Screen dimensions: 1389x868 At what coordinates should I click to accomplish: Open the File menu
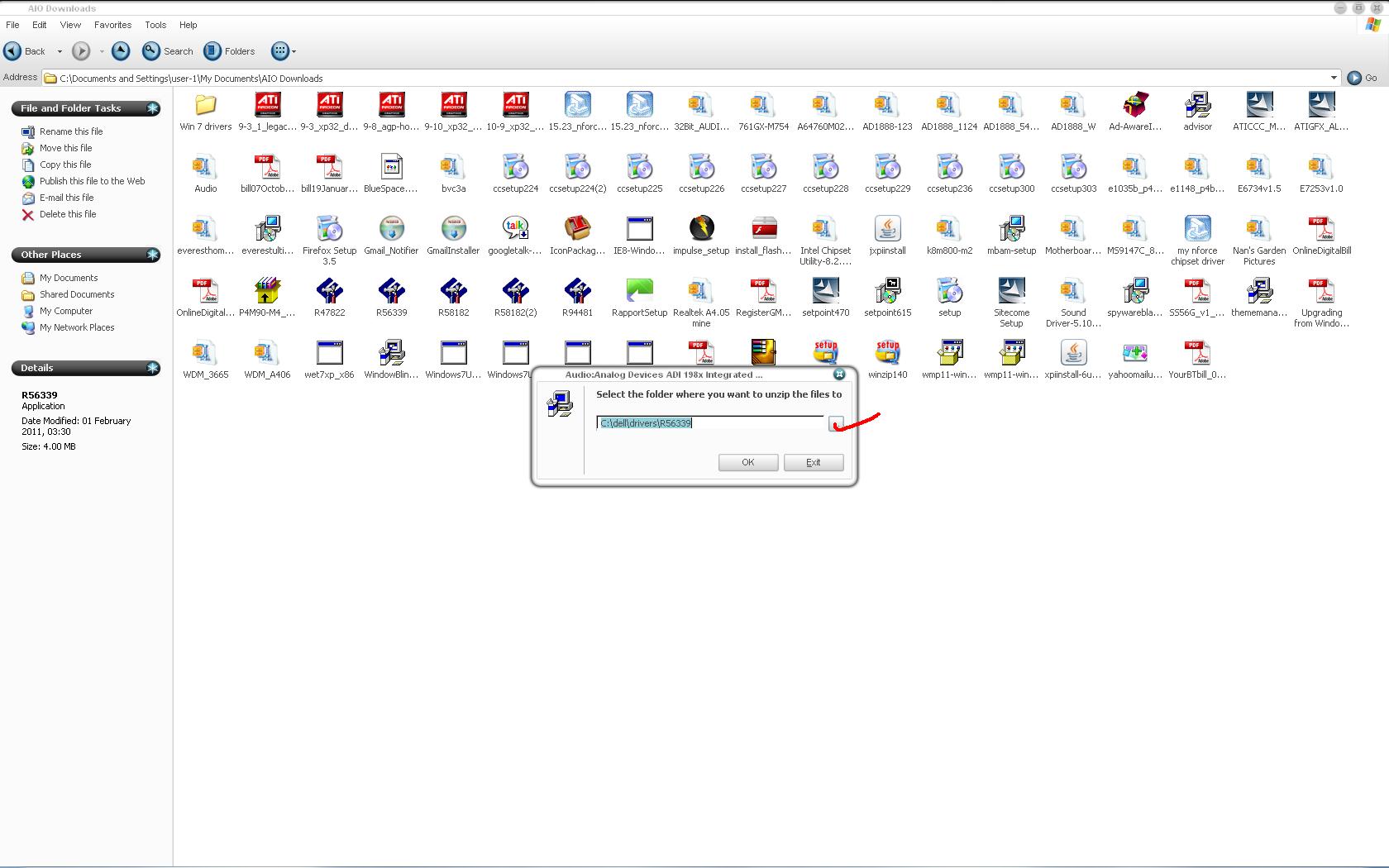point(12,25)
